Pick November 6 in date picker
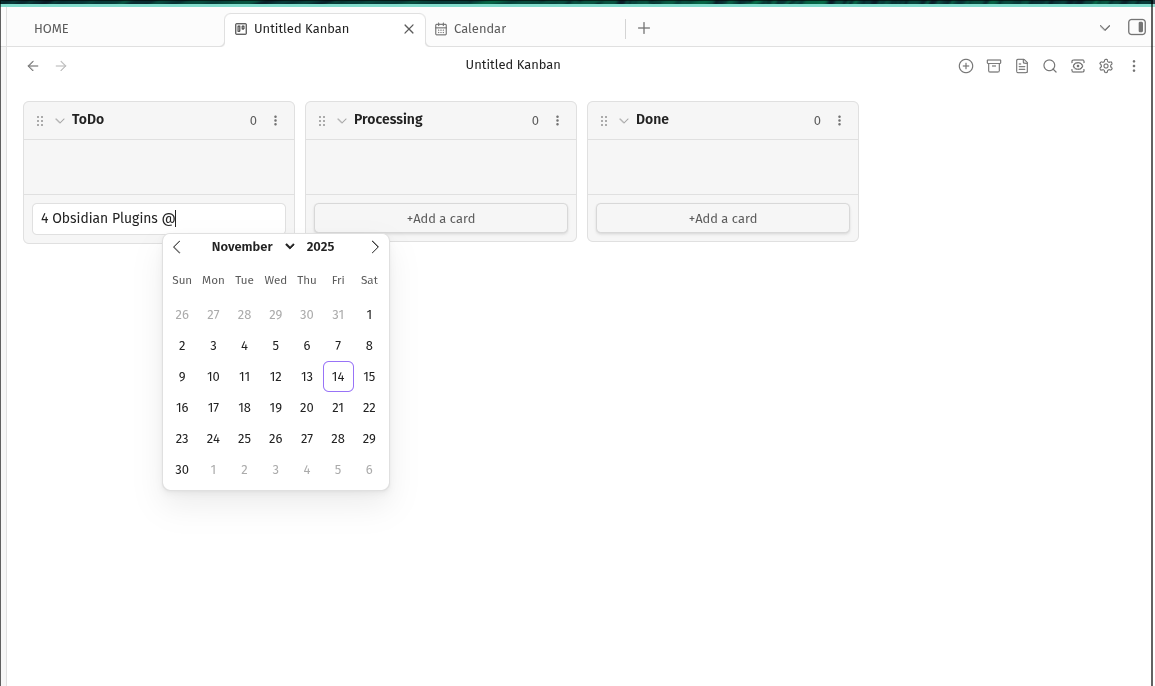Viewport: 1155px width, 686px height. 306,346
